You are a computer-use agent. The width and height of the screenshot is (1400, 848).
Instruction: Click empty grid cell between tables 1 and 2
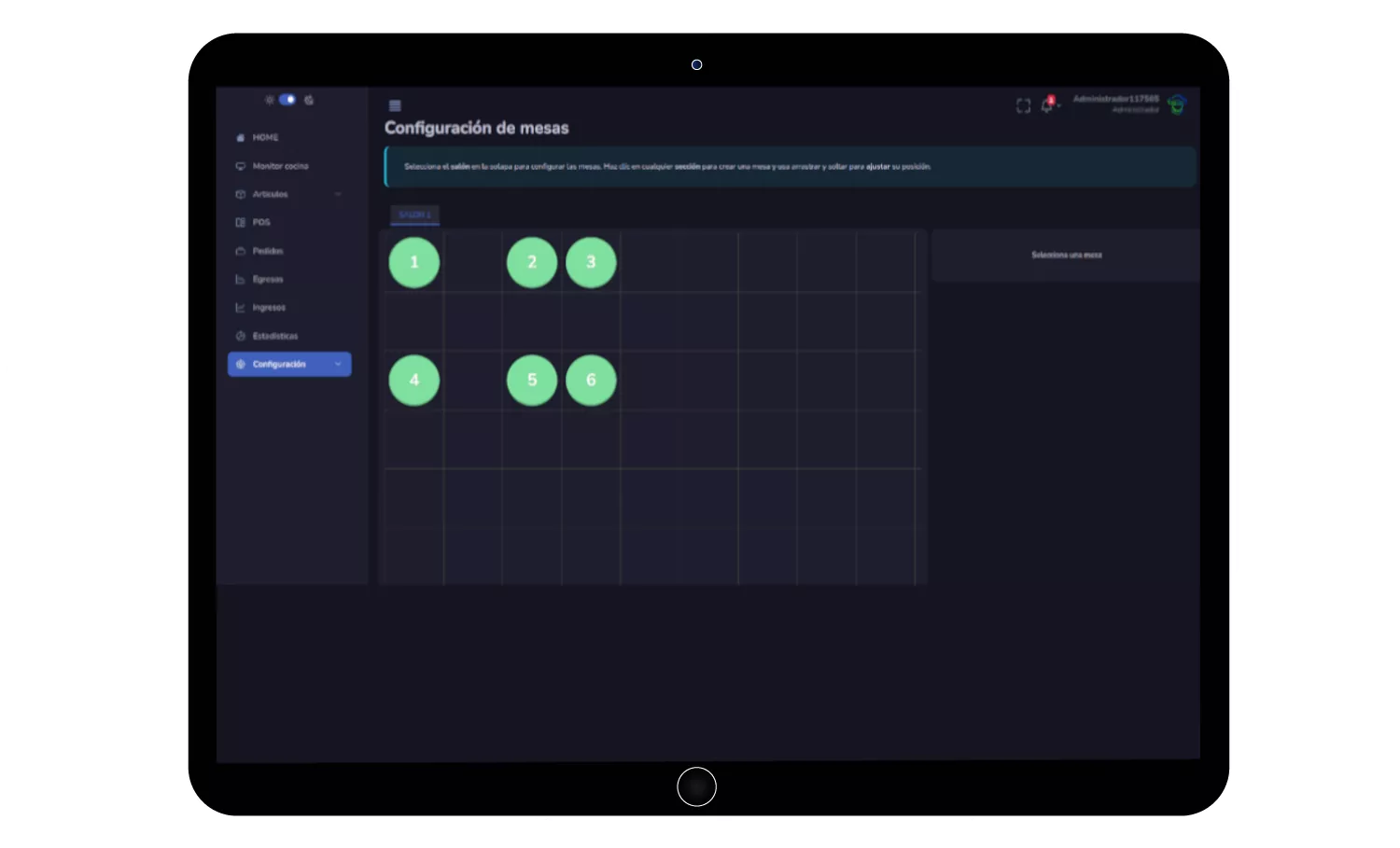[x=473, y=263]
